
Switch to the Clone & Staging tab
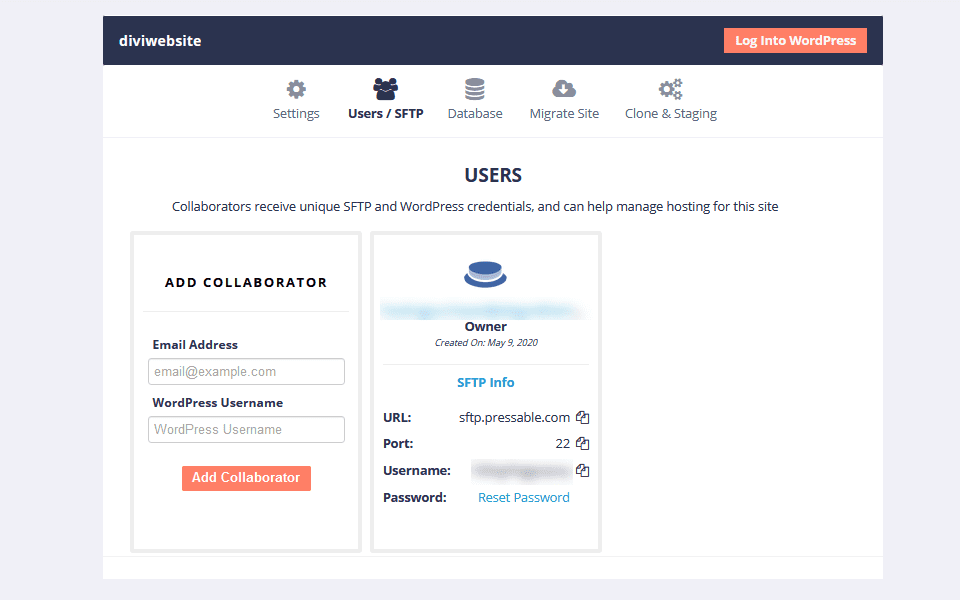[670, 113]
